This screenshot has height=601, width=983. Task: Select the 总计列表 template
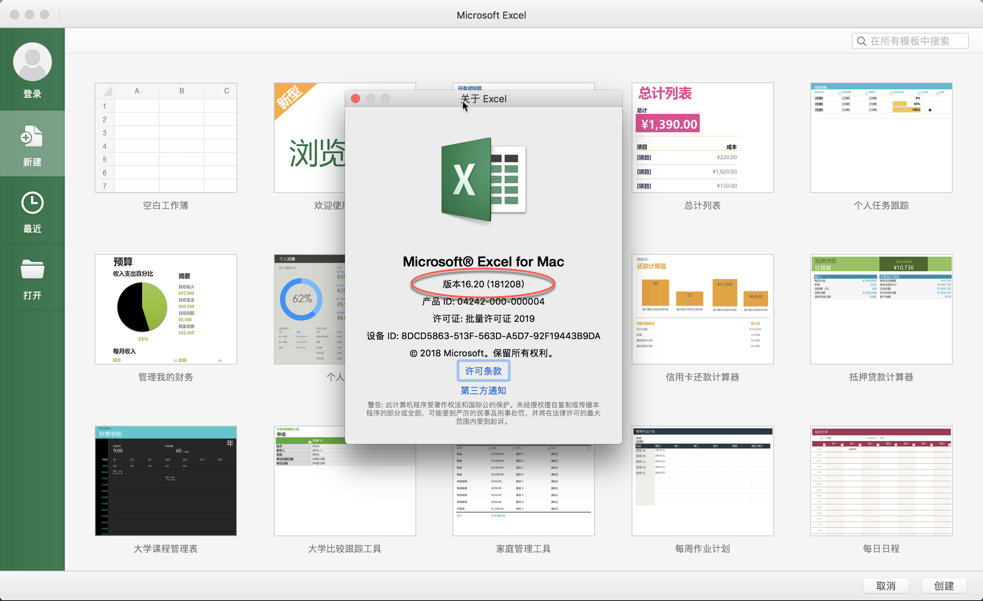coord(702,135)
